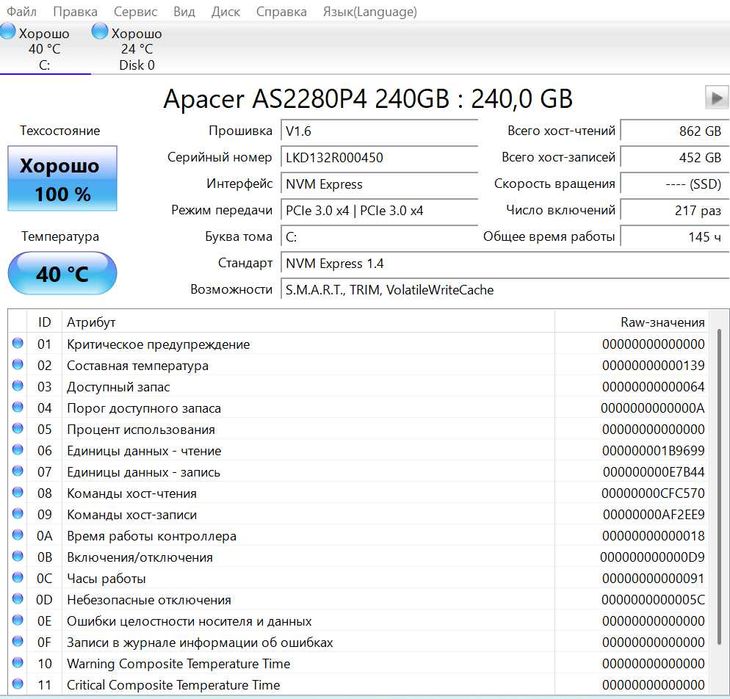Click raw value 000000000000D9
The image size is (730, 699).
[x=652, y=557]
